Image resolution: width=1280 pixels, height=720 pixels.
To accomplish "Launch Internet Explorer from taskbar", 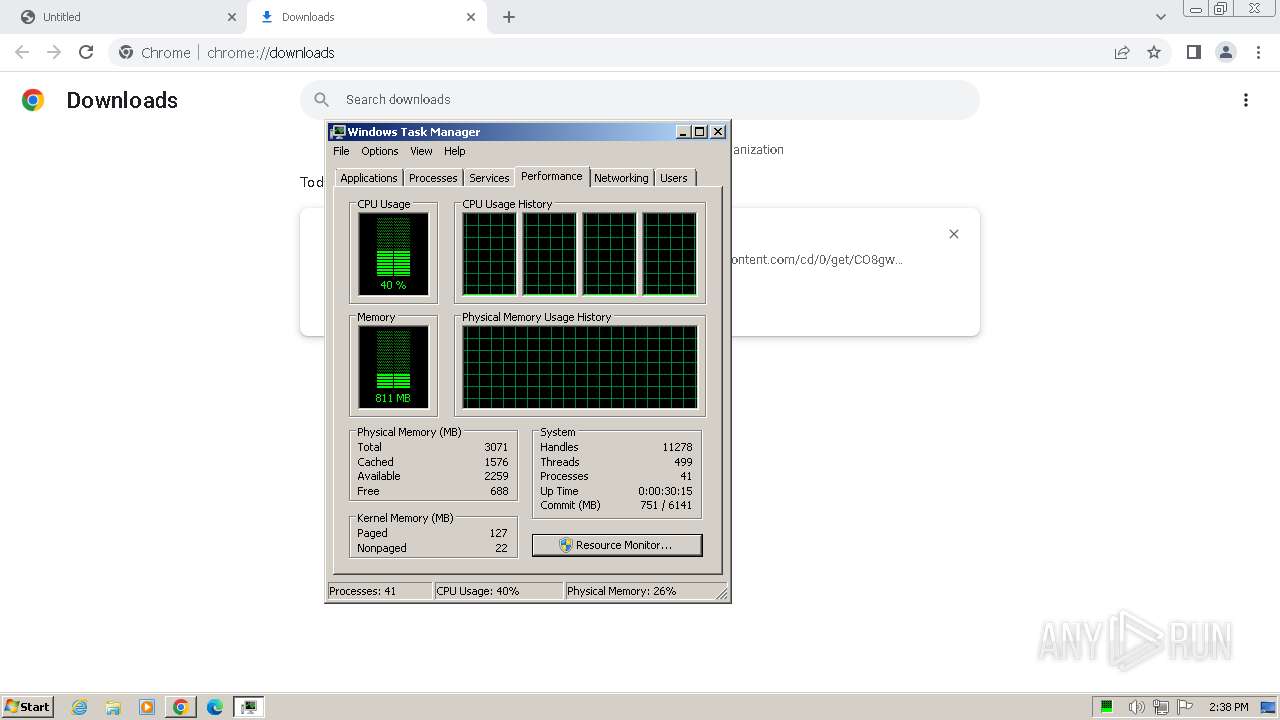I will point(80,707).
